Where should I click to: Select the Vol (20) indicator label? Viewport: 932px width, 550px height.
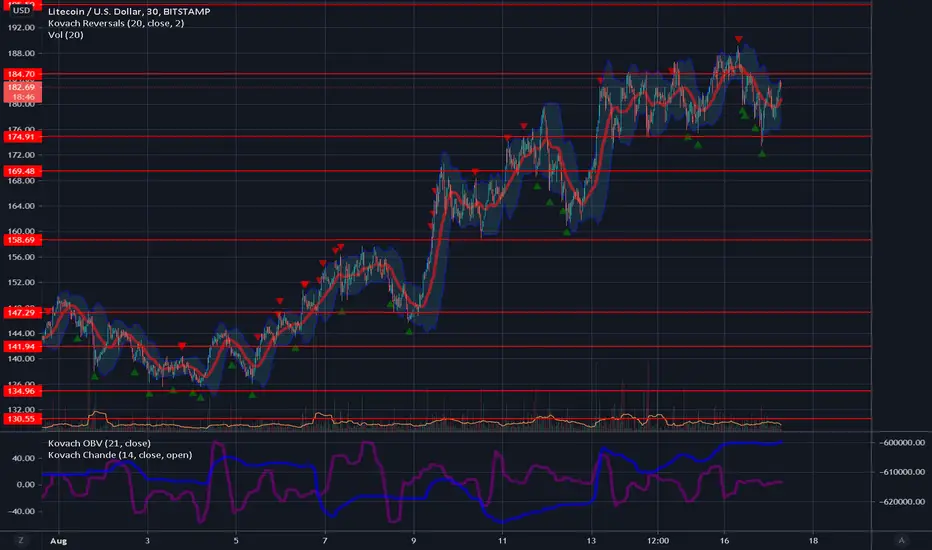[x=65, y=34]
